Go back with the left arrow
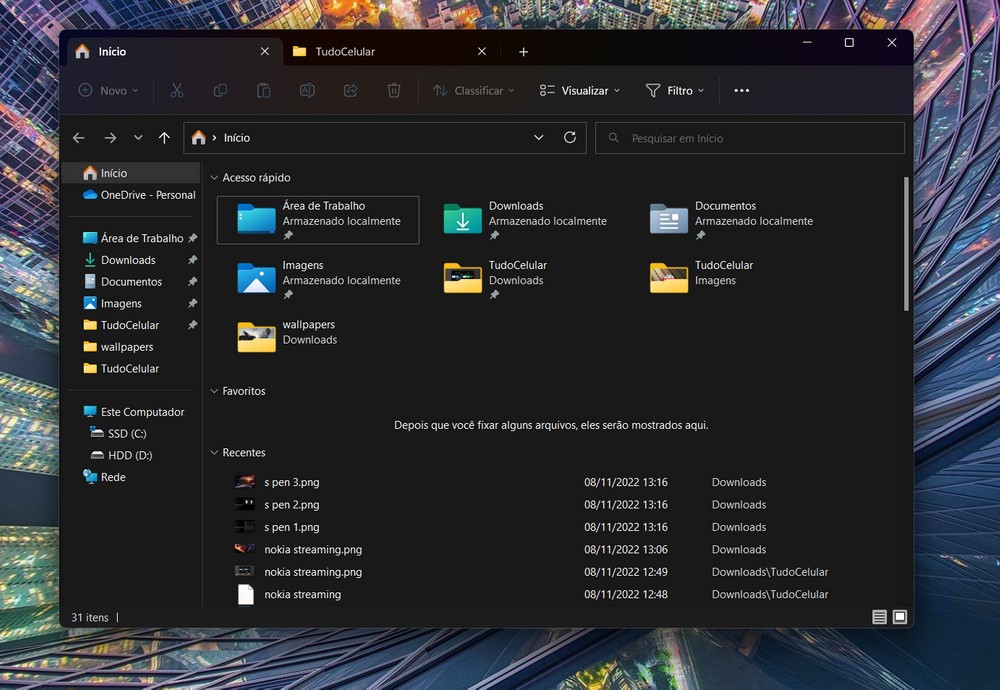 coord(78,138)
